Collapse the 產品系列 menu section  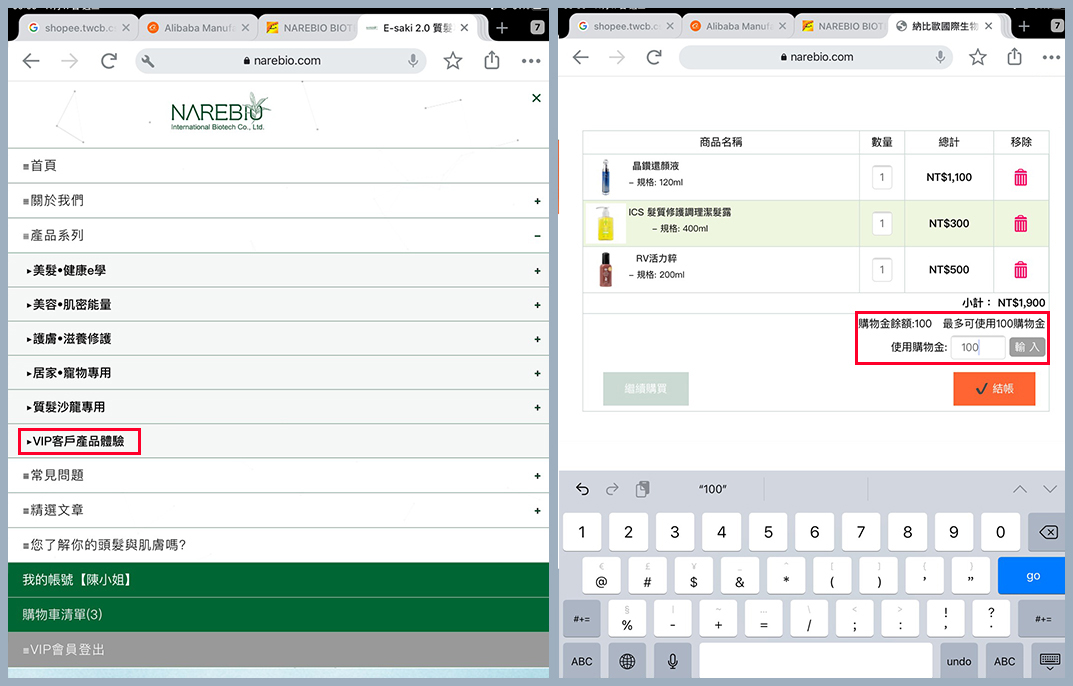pos(537,236)
